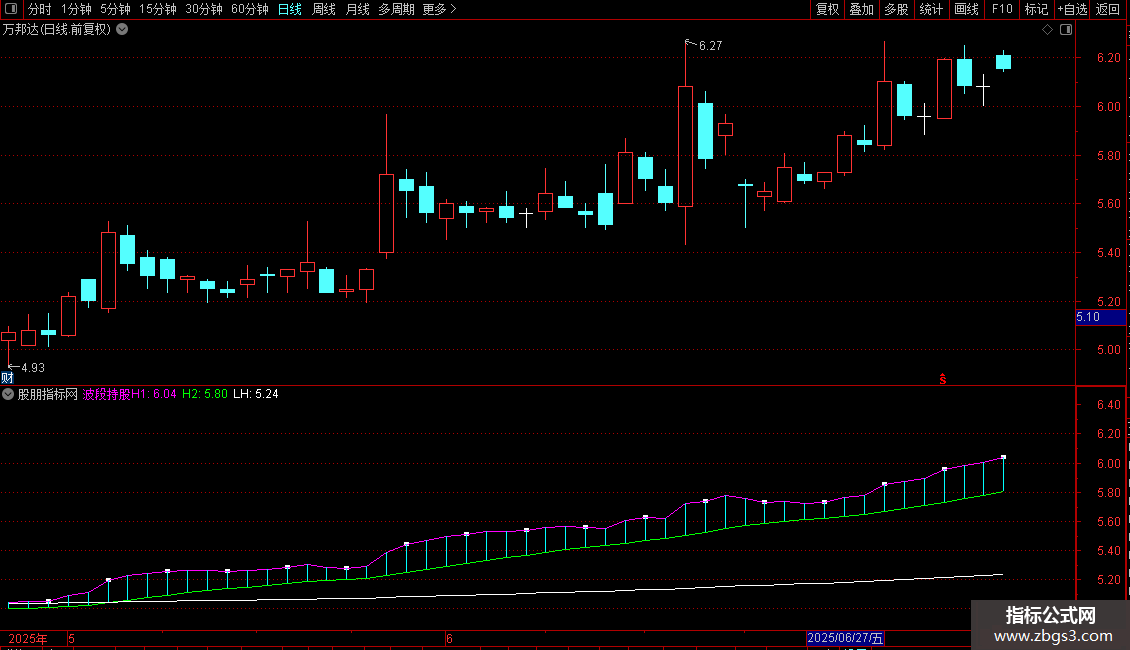Click the red S marker on the chart
Image resolution: width=1130 pixels, height=650 pixels.
coord(942,379)
